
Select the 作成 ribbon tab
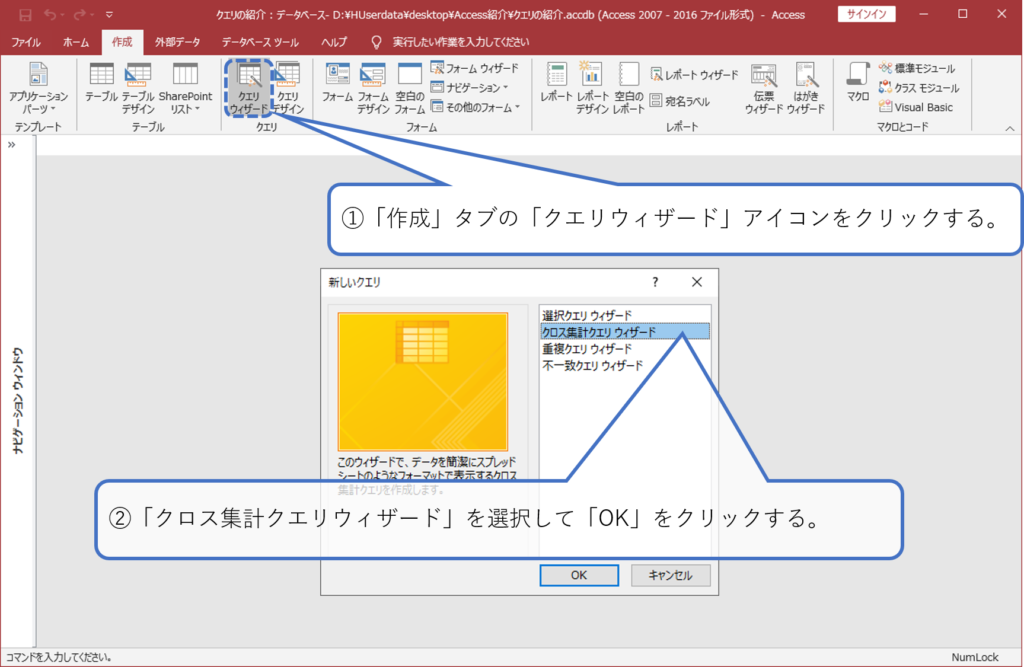click(122, 42)
